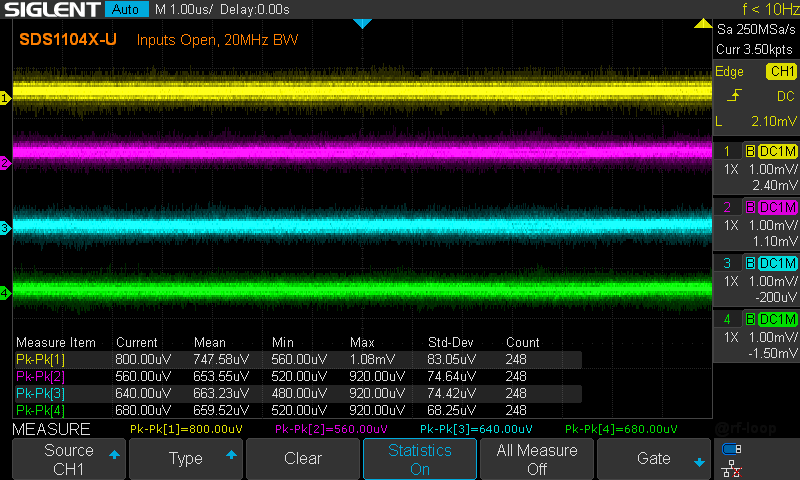This screenshot has width=800, height=480.
Task: Click the channel 1 offset 2.40mV value
Action: 774,185
